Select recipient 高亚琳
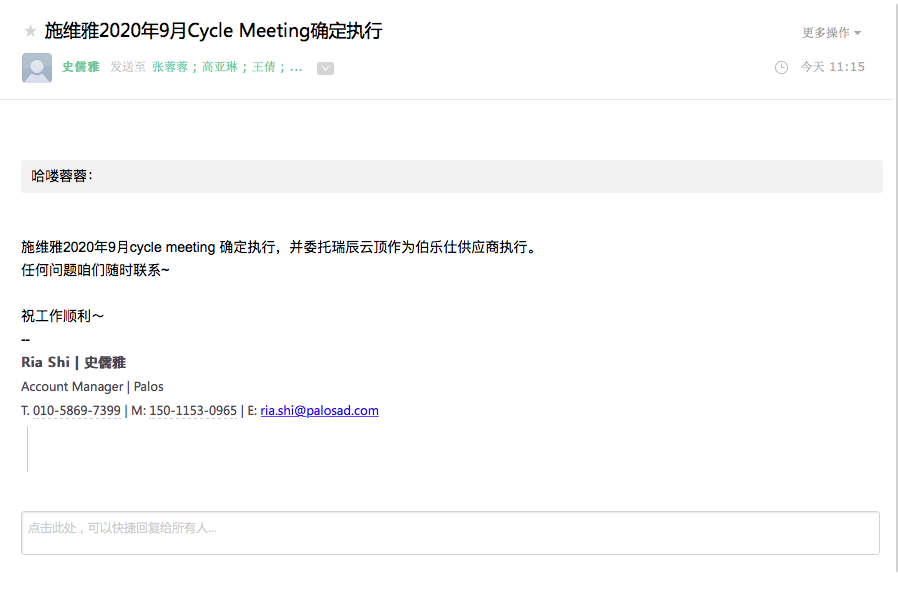The width and height of the screenshot is (898, 590). click(221, 67)
